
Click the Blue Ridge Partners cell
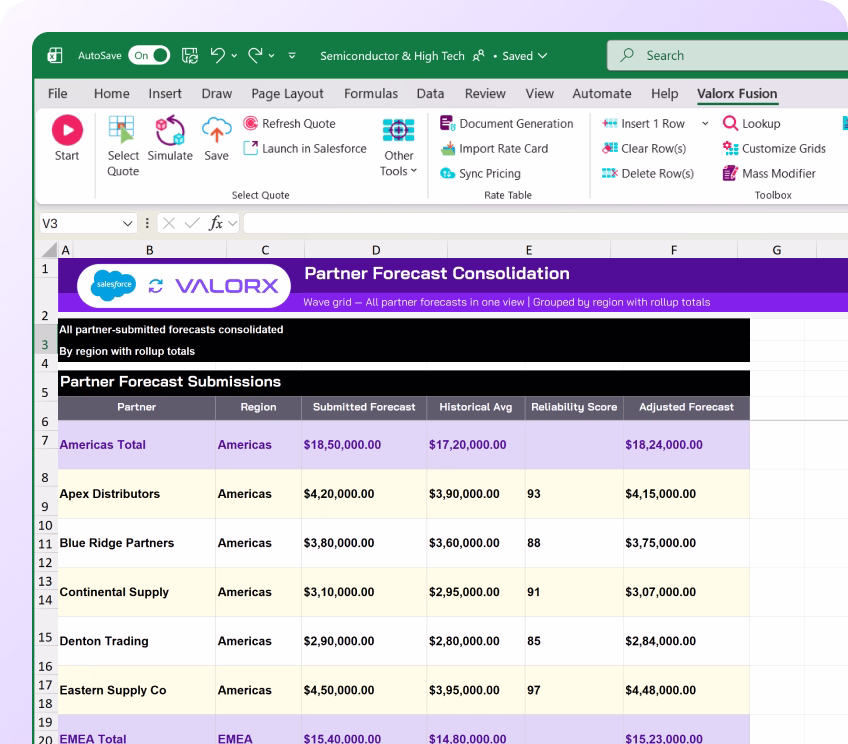pos(136,543)
